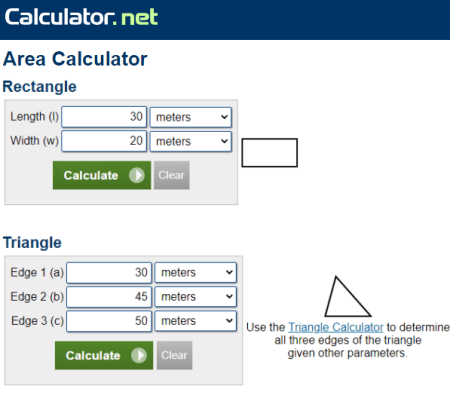Viewport: 450px width, 398px height.
Task: Expand the Edge 1 (a) units dropdown
Action: click(x=196, y=273)
